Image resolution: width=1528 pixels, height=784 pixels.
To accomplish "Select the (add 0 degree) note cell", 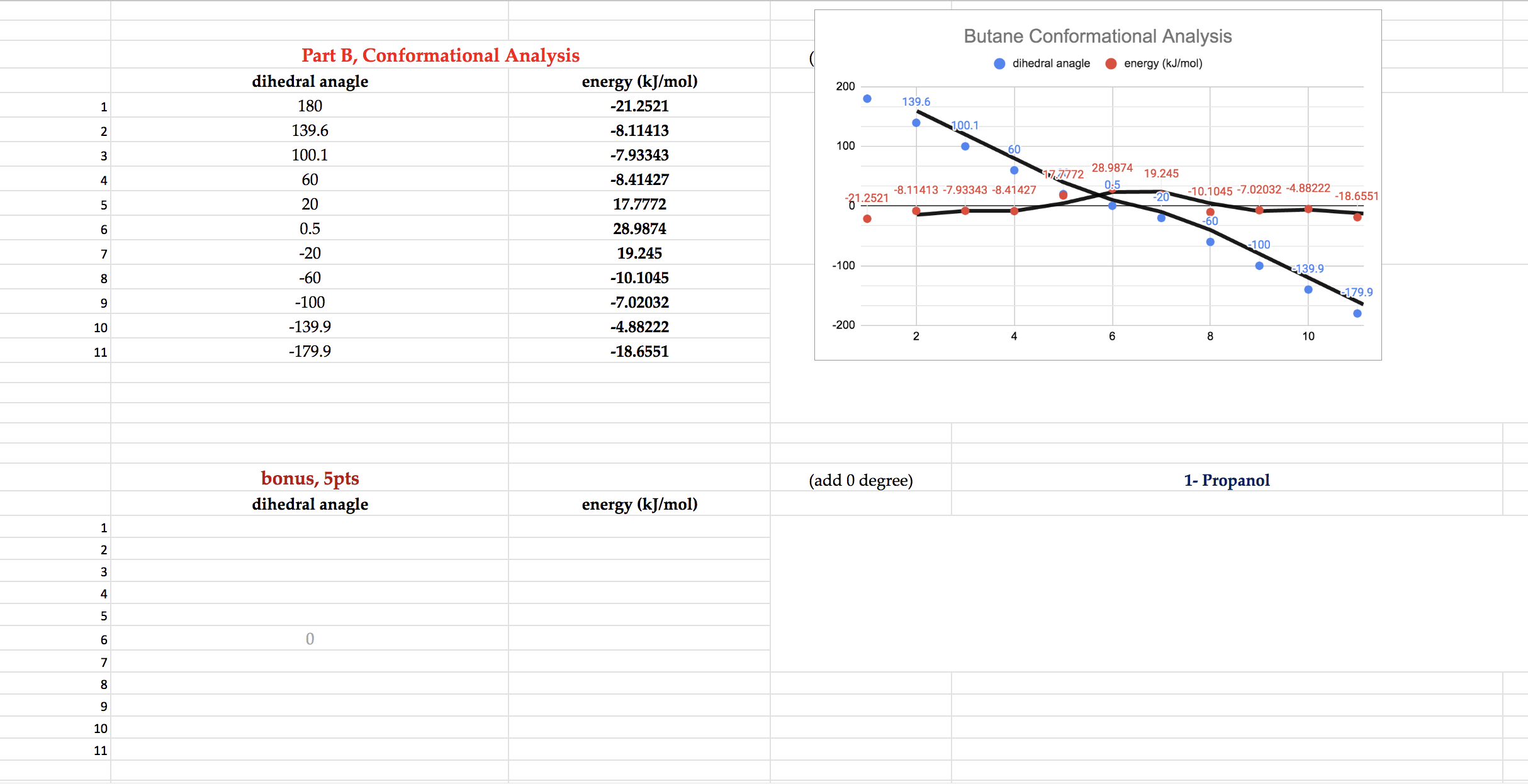I will [x=860, y=480].
